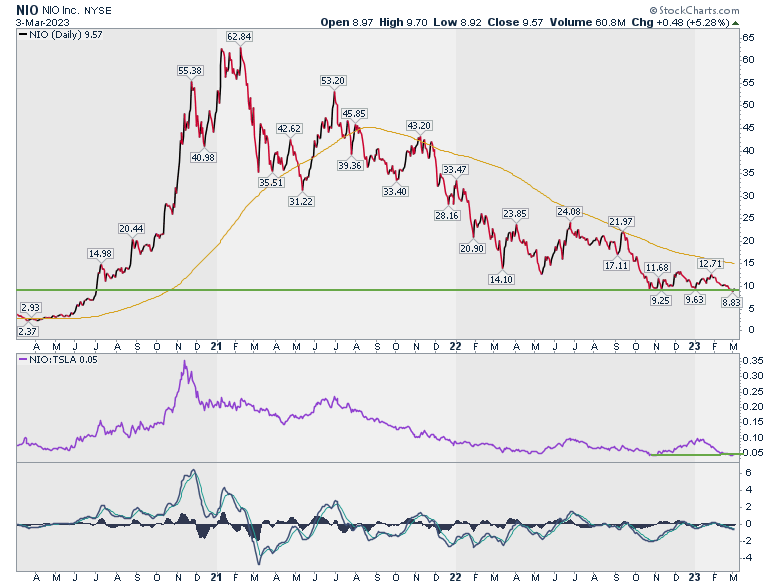780x586 pixels.
Task: Click the green up-arrow change indicator
Action: (735, 23)
